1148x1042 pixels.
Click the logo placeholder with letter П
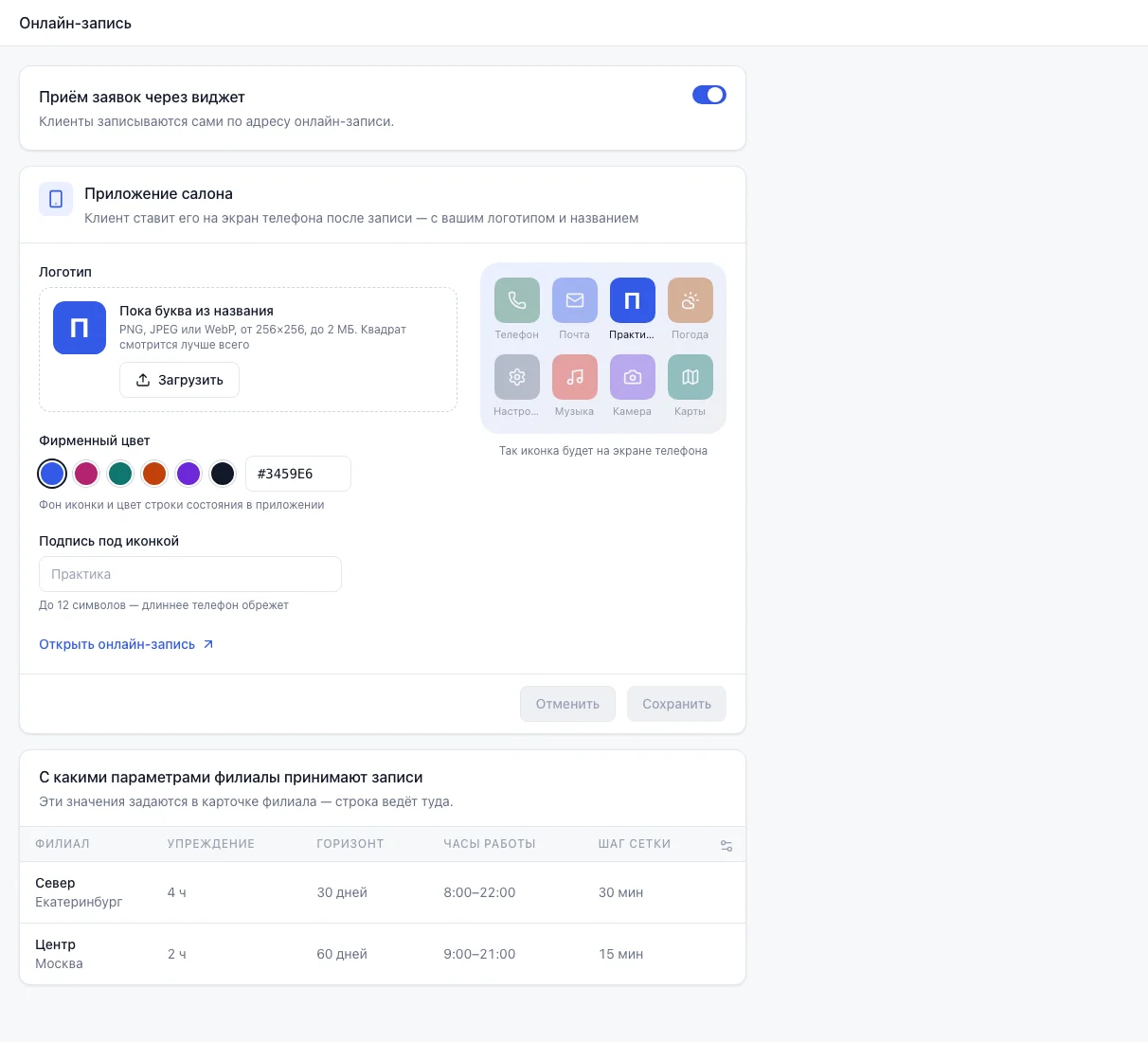tap(80, 328)
